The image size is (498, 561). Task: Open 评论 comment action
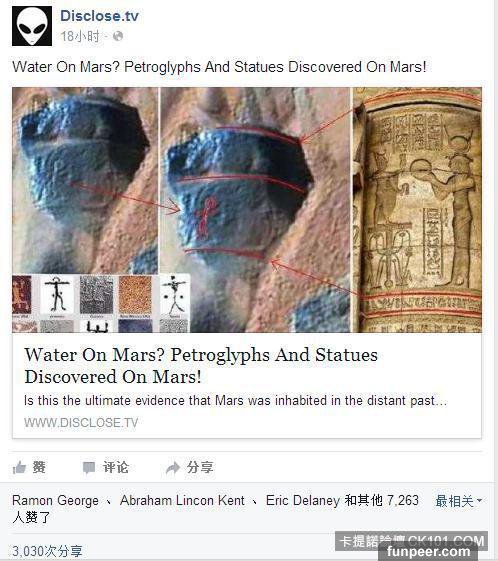[116, 467]
